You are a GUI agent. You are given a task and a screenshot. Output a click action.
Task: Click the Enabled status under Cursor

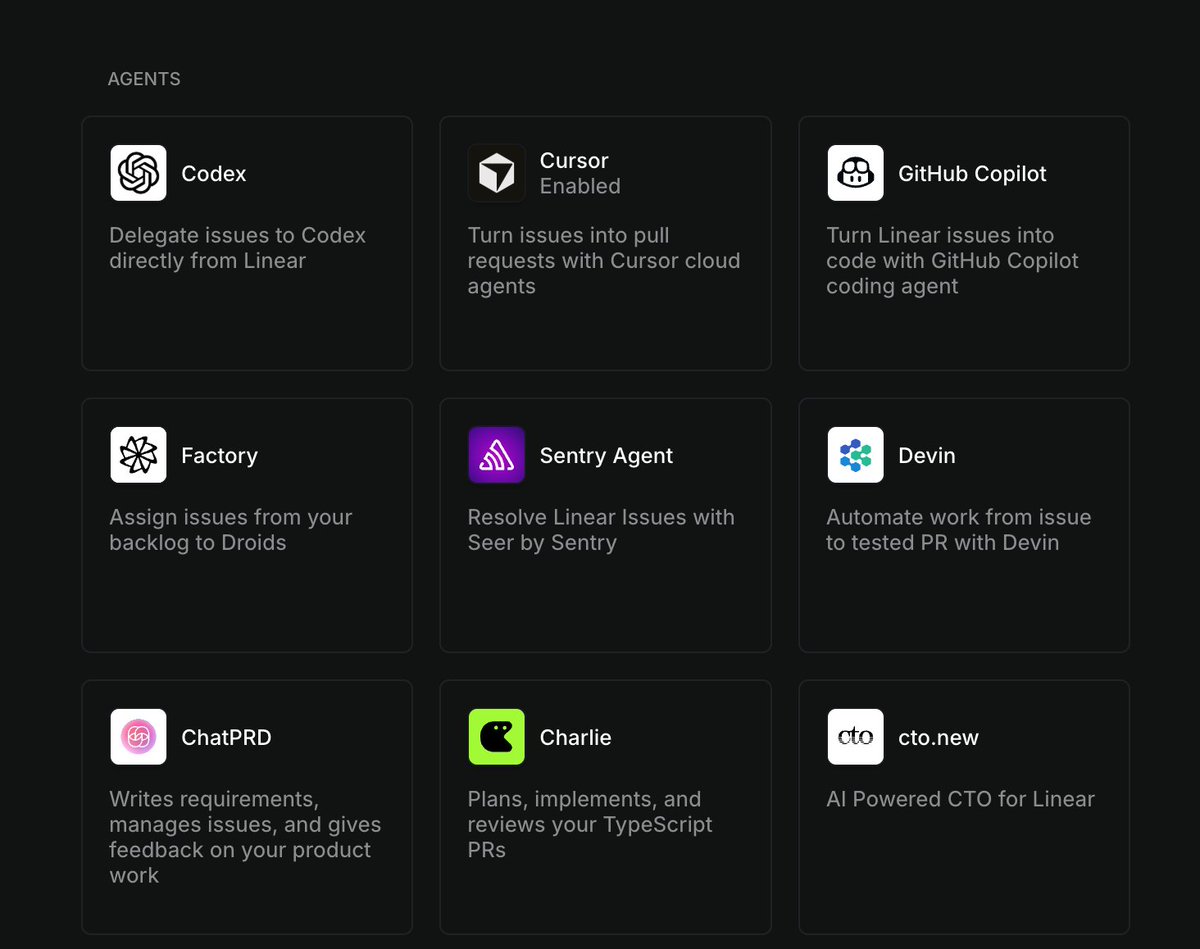pyautogui.click(x=580, y=186)
